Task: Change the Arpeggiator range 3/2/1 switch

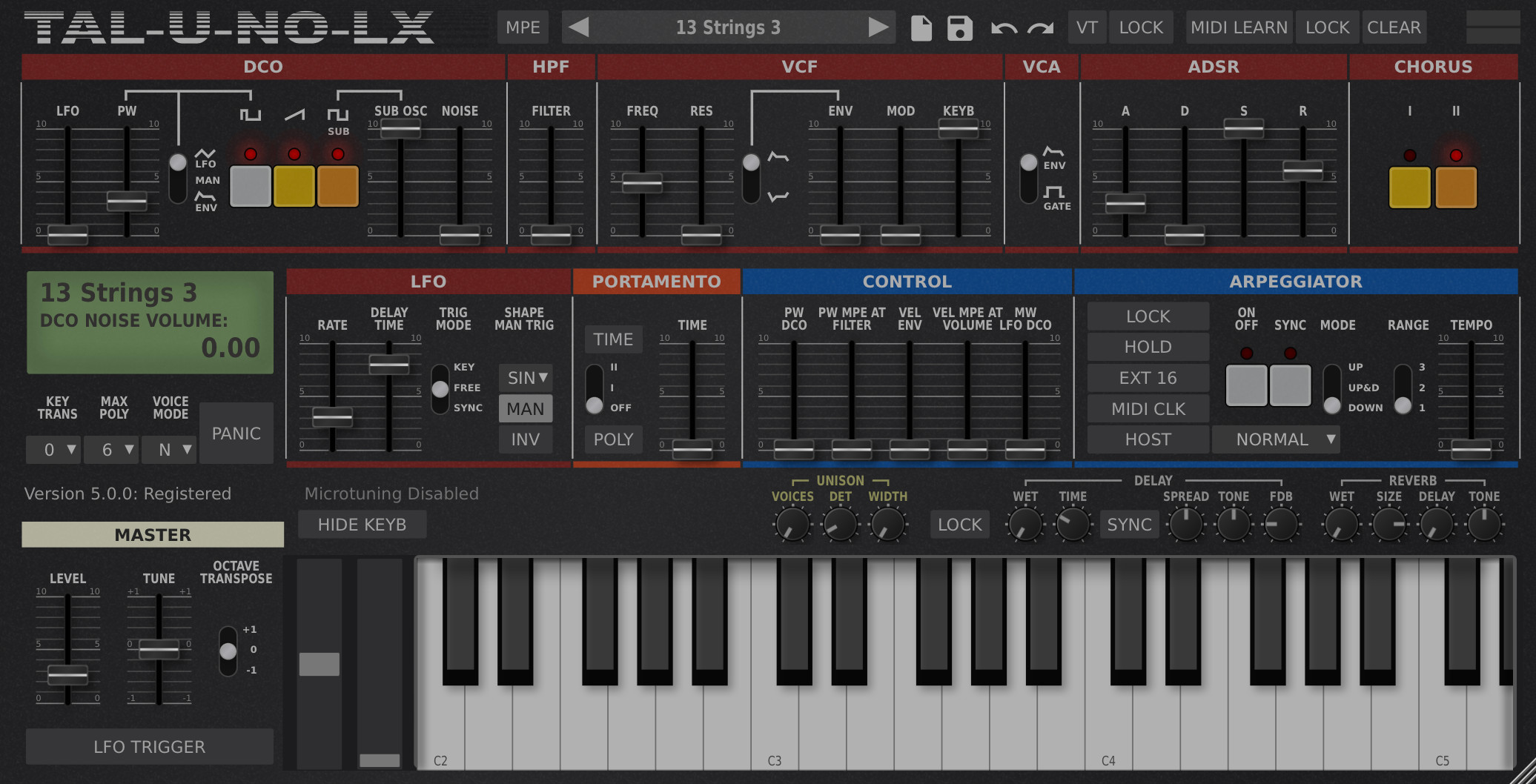Action: (x=1403, y=388)
